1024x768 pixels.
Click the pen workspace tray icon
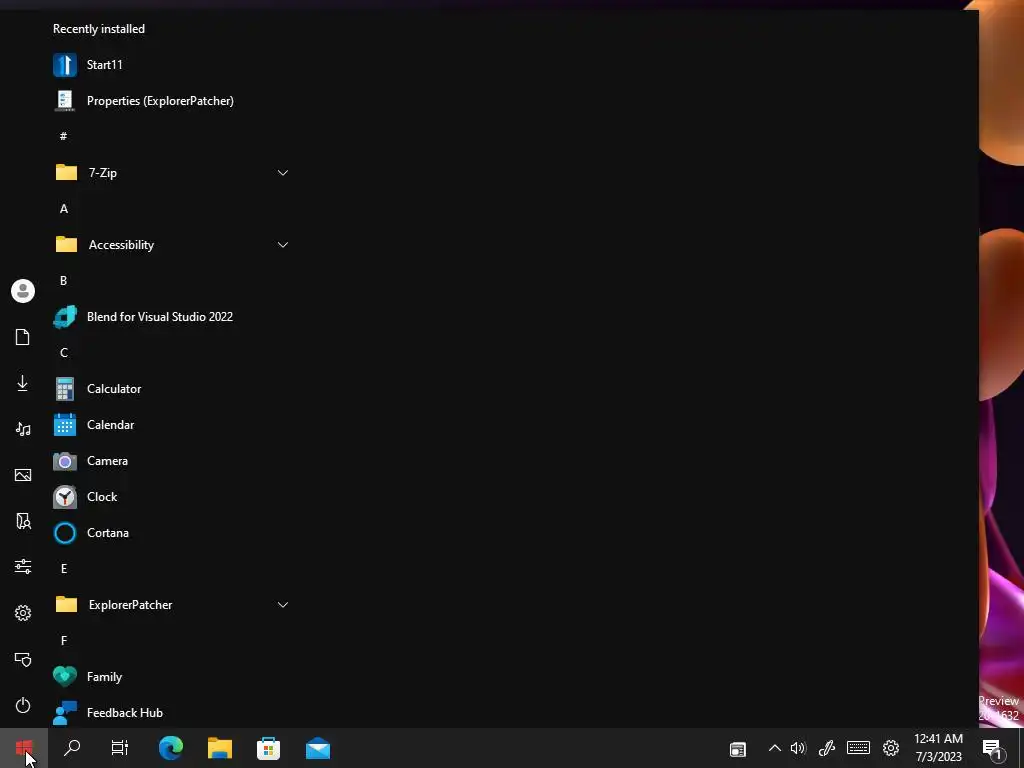(x=827, y=748)
